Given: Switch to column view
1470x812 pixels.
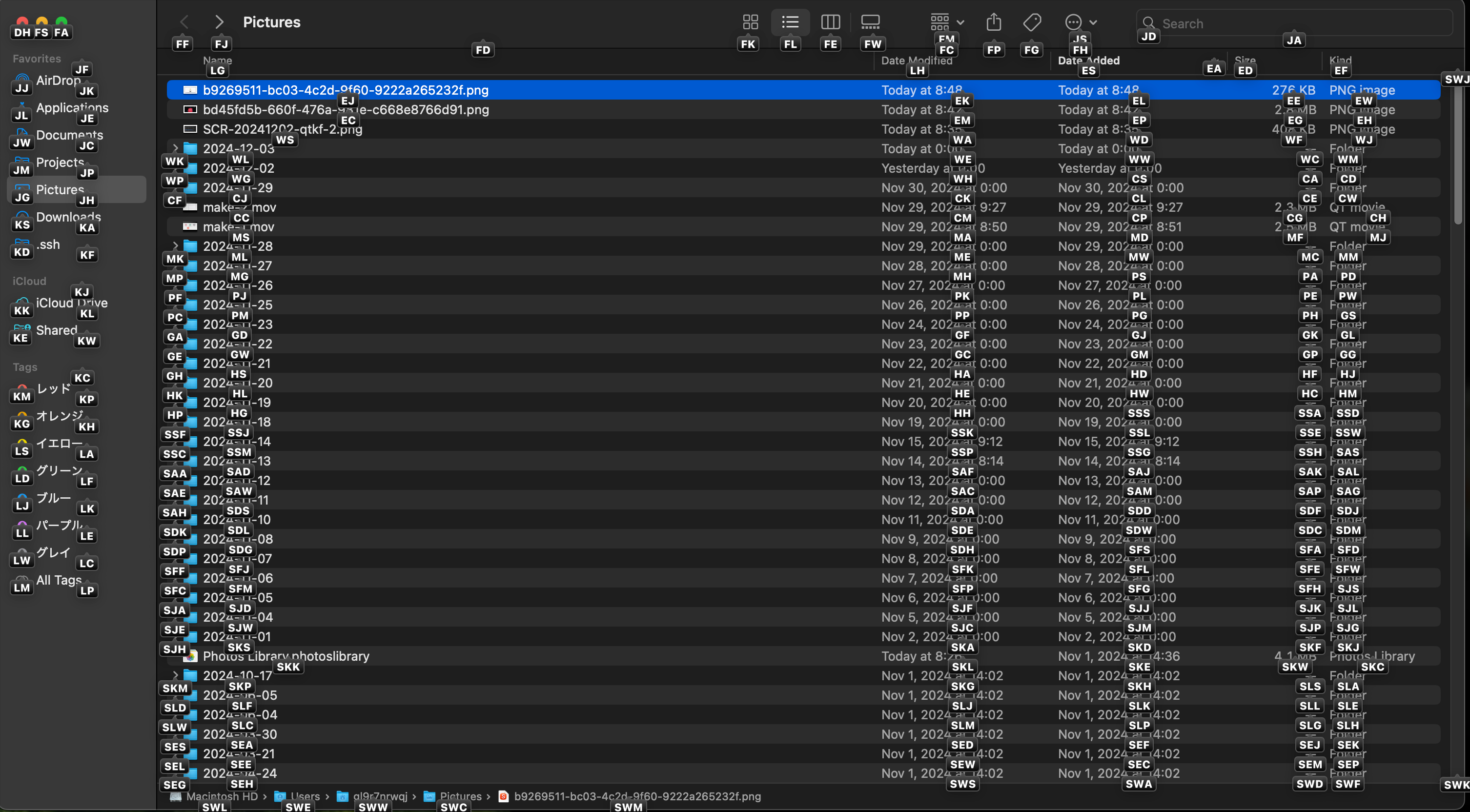Looking at the screenshot, I should (830, 22).
